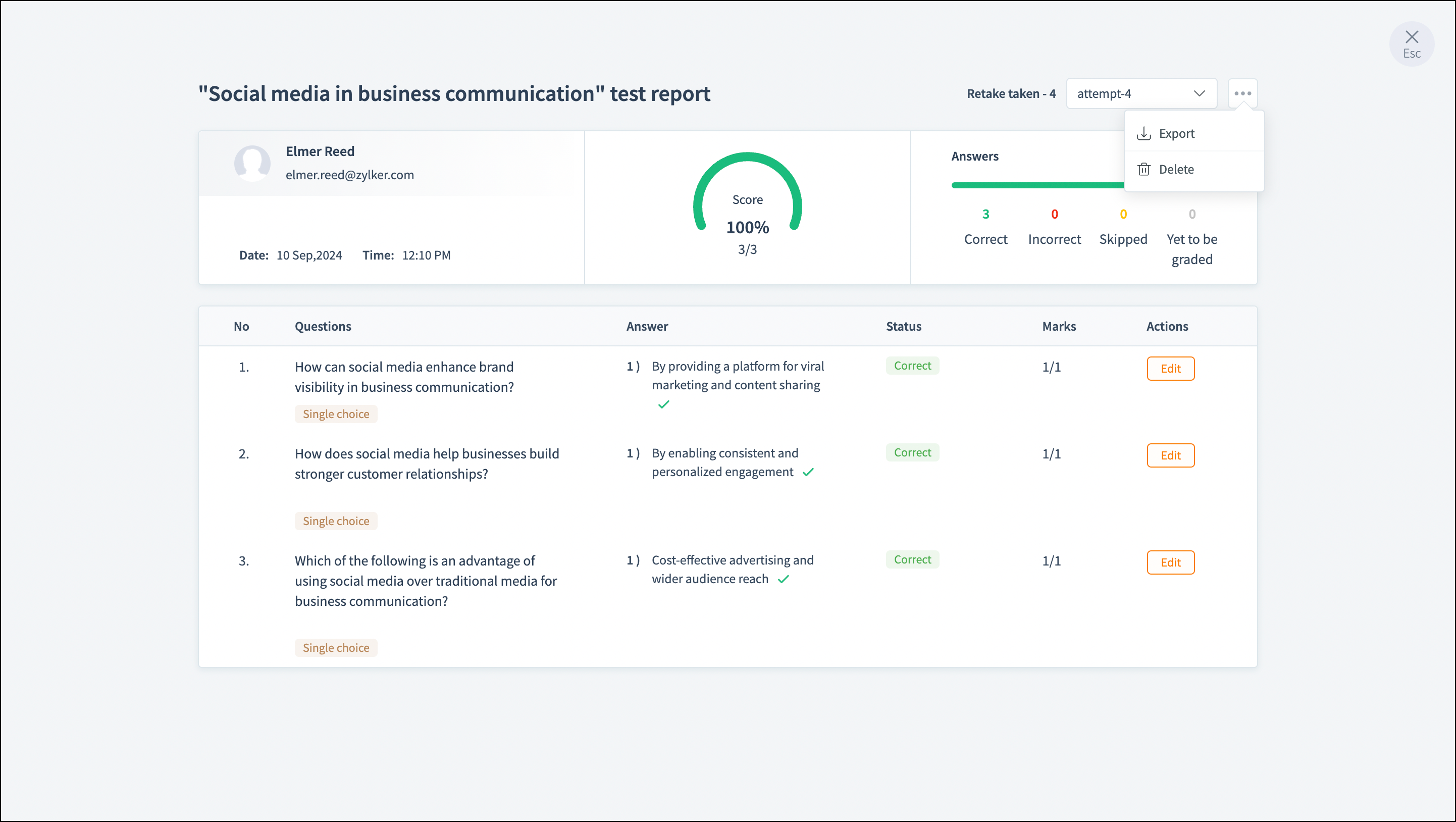This screenshot has width=1456, height=822.
Task: Click the Export download icon
Action: click(x=1143, y=133)
